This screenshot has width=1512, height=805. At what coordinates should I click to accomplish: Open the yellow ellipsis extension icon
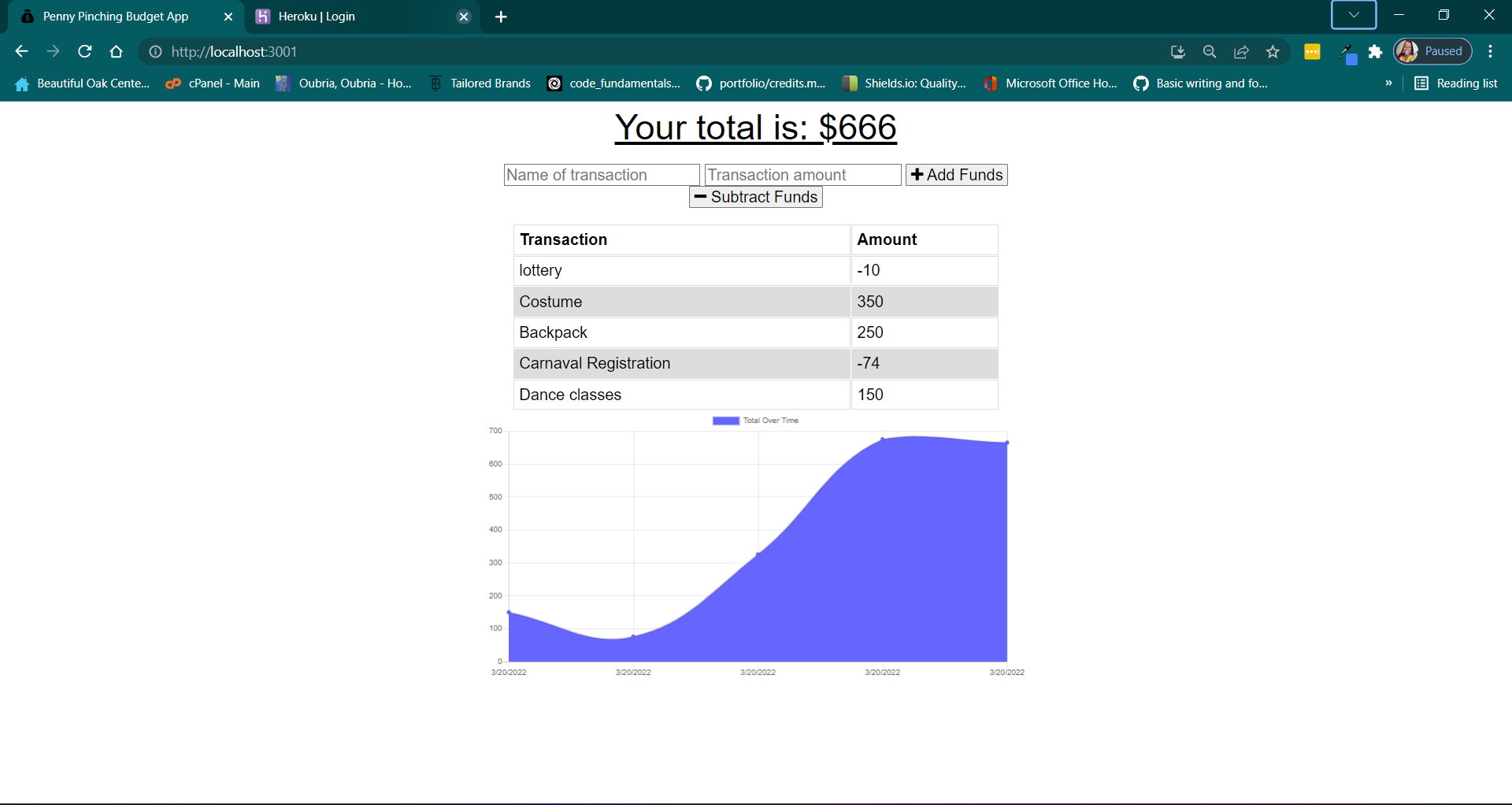click(1312, 51)
